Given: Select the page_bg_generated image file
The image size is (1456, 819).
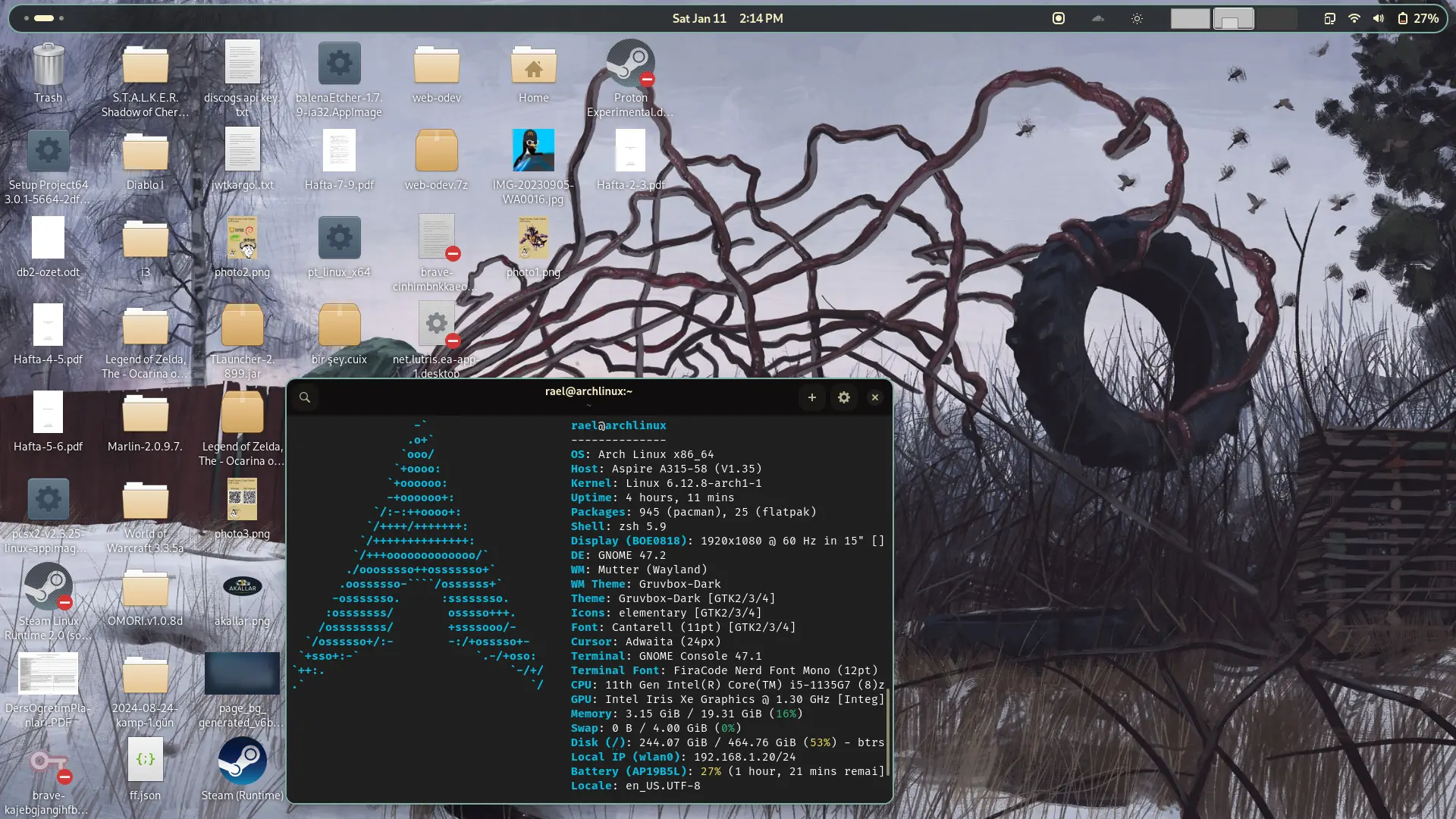Looking at the screenshot, I should (x=243, y=673).
